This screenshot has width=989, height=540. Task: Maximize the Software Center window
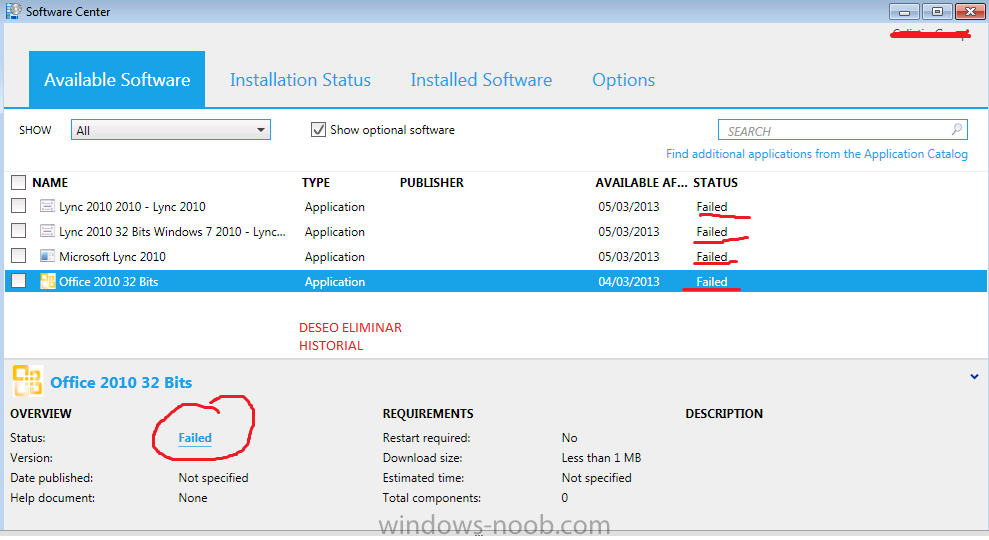tap(937, 12)
